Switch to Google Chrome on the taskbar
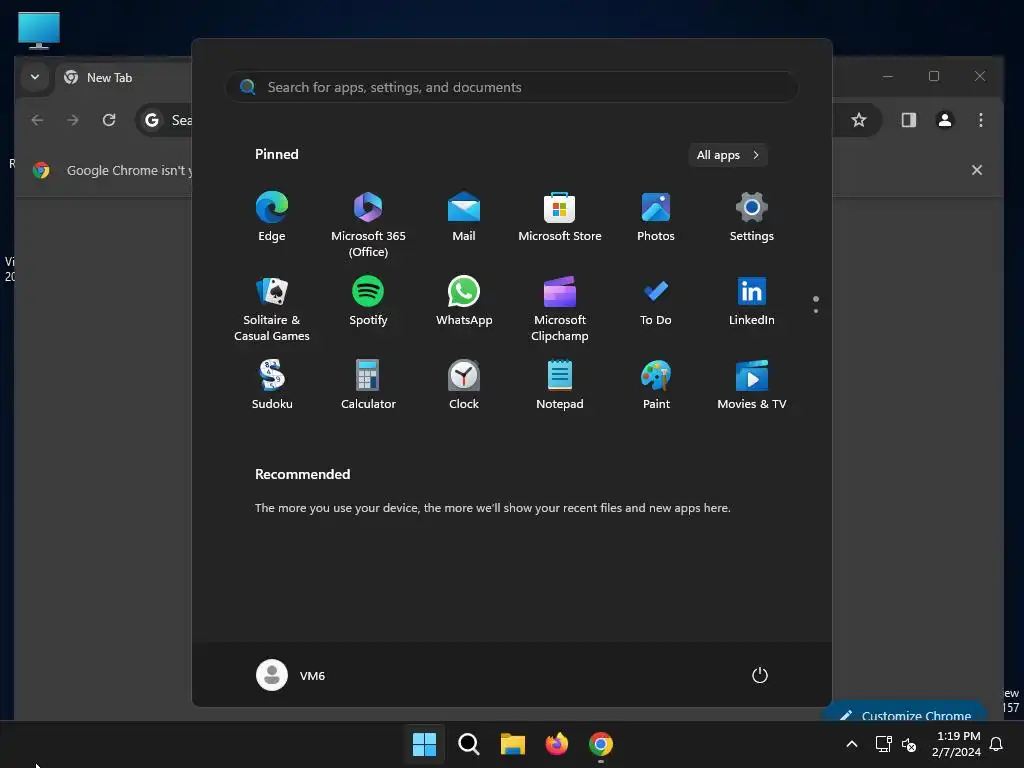 tap(601, 744)
